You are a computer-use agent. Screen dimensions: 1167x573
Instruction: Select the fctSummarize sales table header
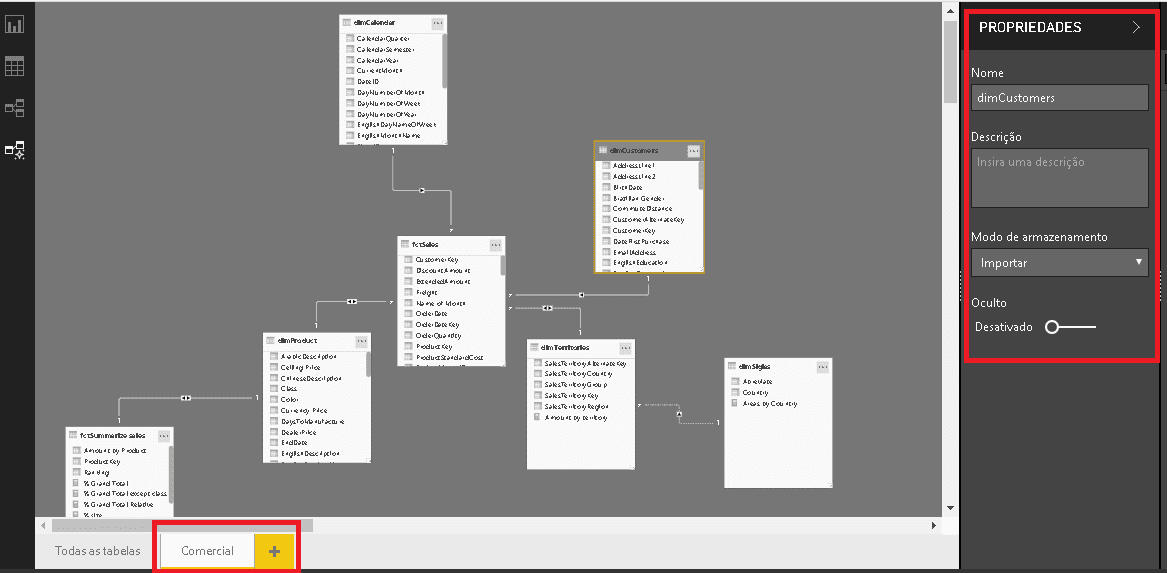[119, 435]
